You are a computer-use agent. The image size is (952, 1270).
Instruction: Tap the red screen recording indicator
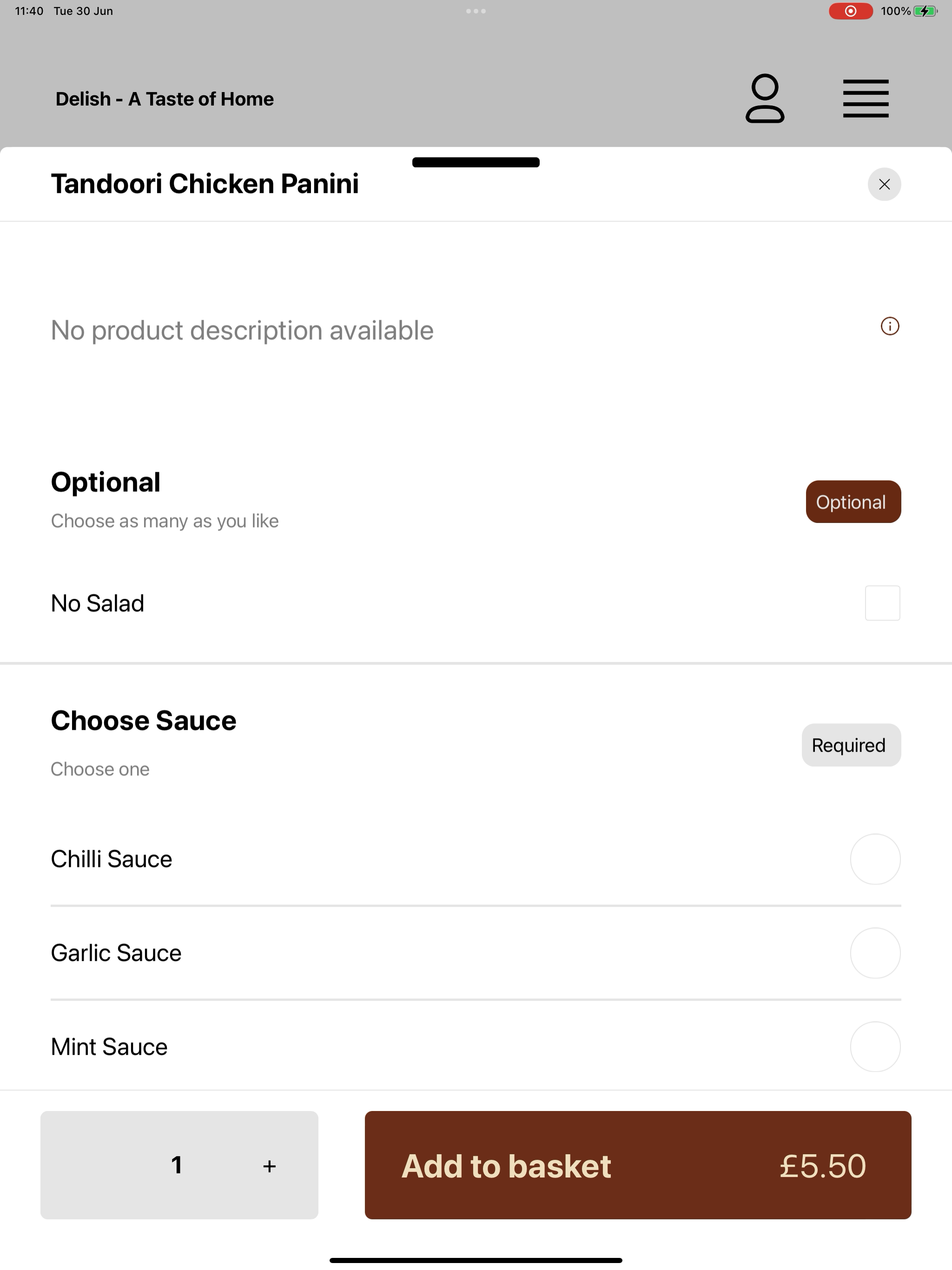tap(850, 11)
